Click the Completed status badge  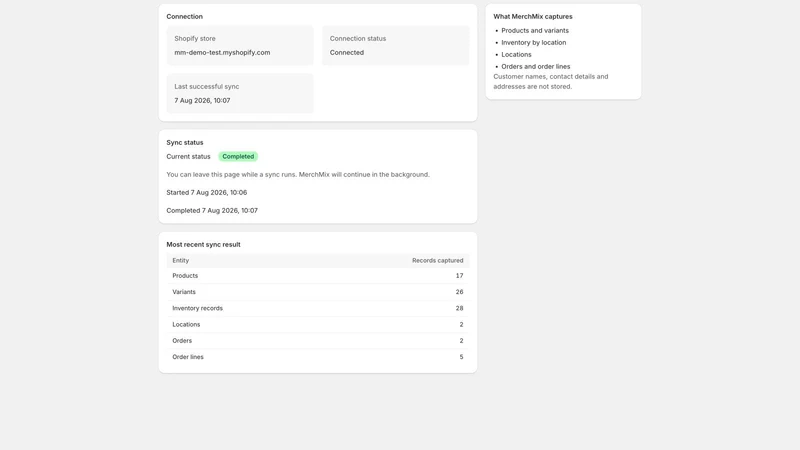tap(238, 157)
